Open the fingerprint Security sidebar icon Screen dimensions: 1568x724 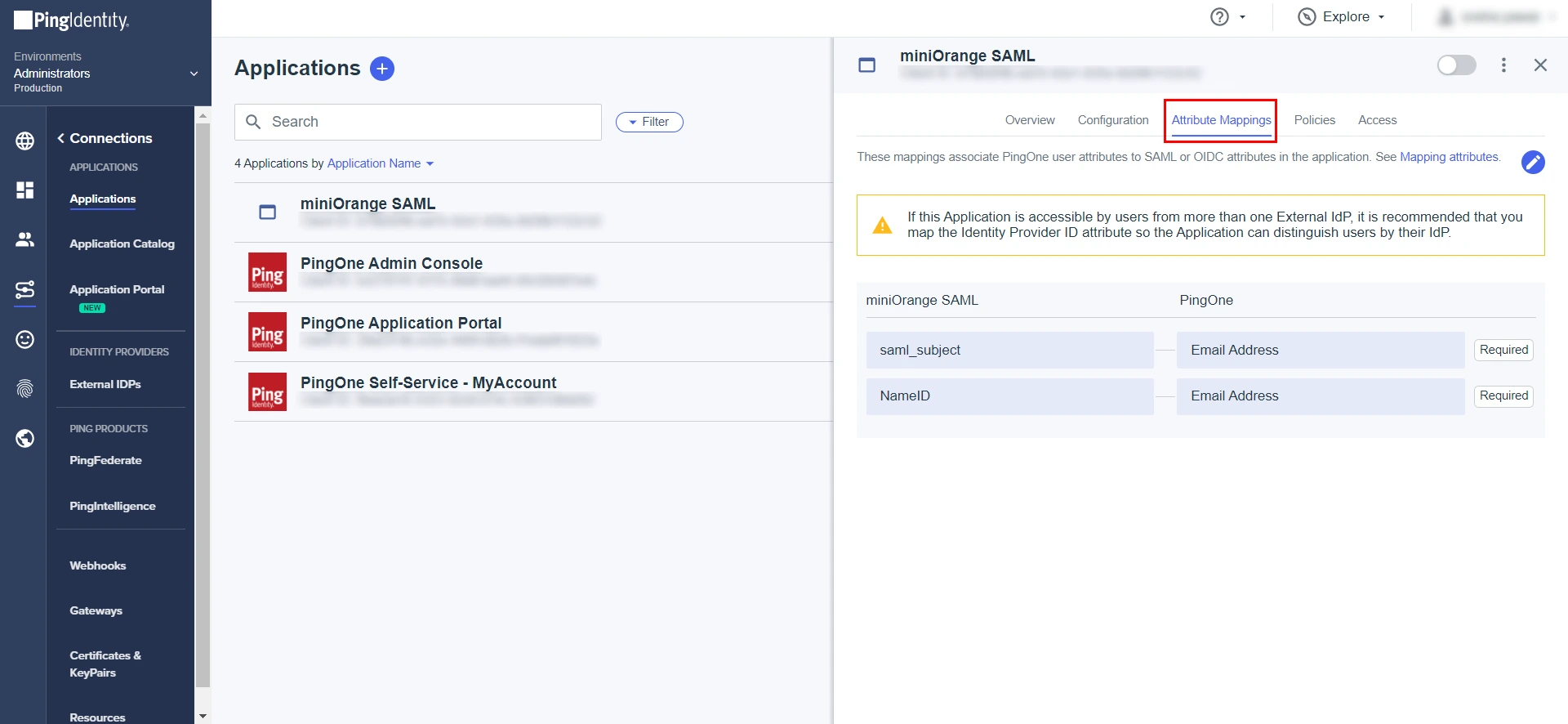(x=25, y=389)
